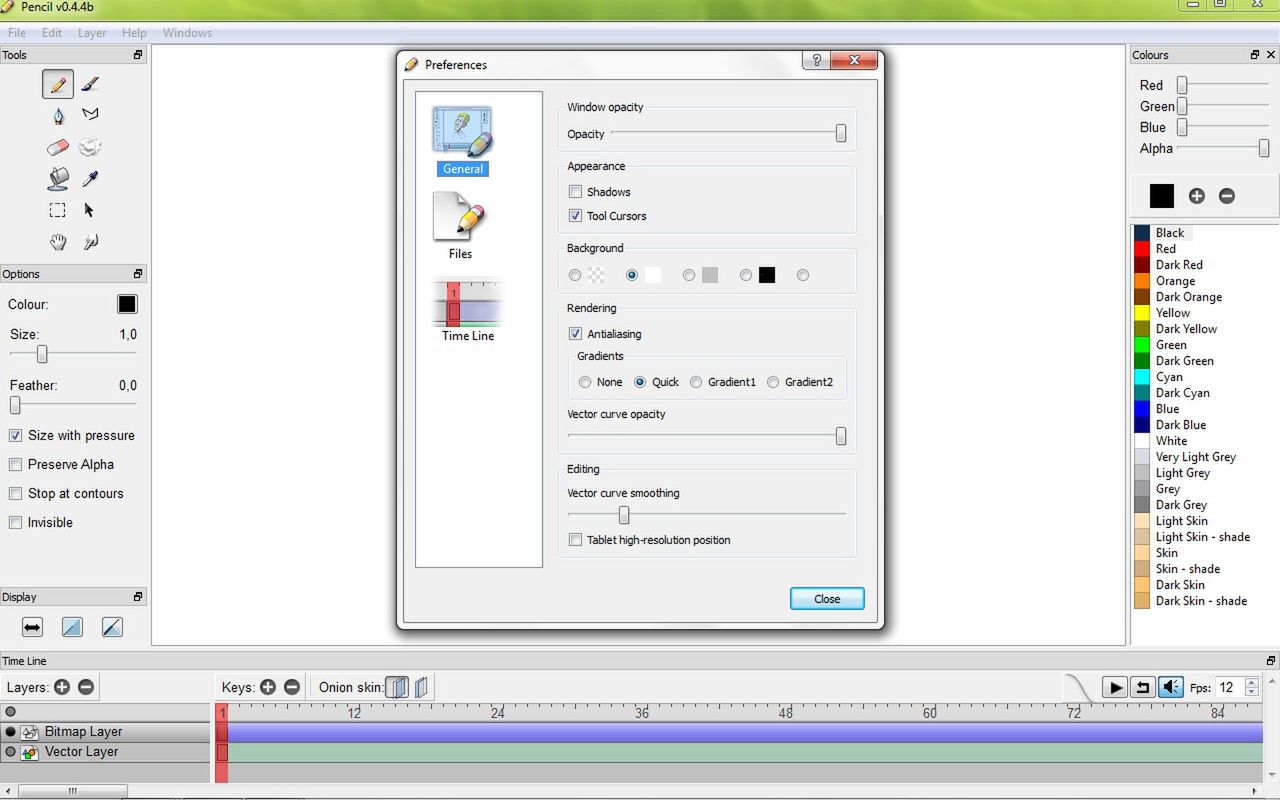Select the Brush tool

(x=90, y=85)
